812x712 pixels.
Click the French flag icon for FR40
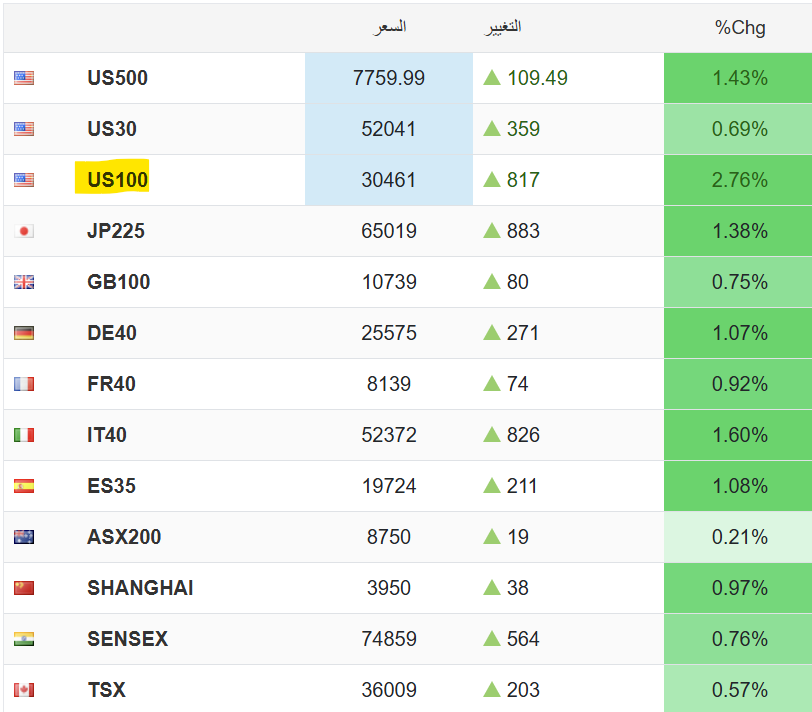click(24, 384)
